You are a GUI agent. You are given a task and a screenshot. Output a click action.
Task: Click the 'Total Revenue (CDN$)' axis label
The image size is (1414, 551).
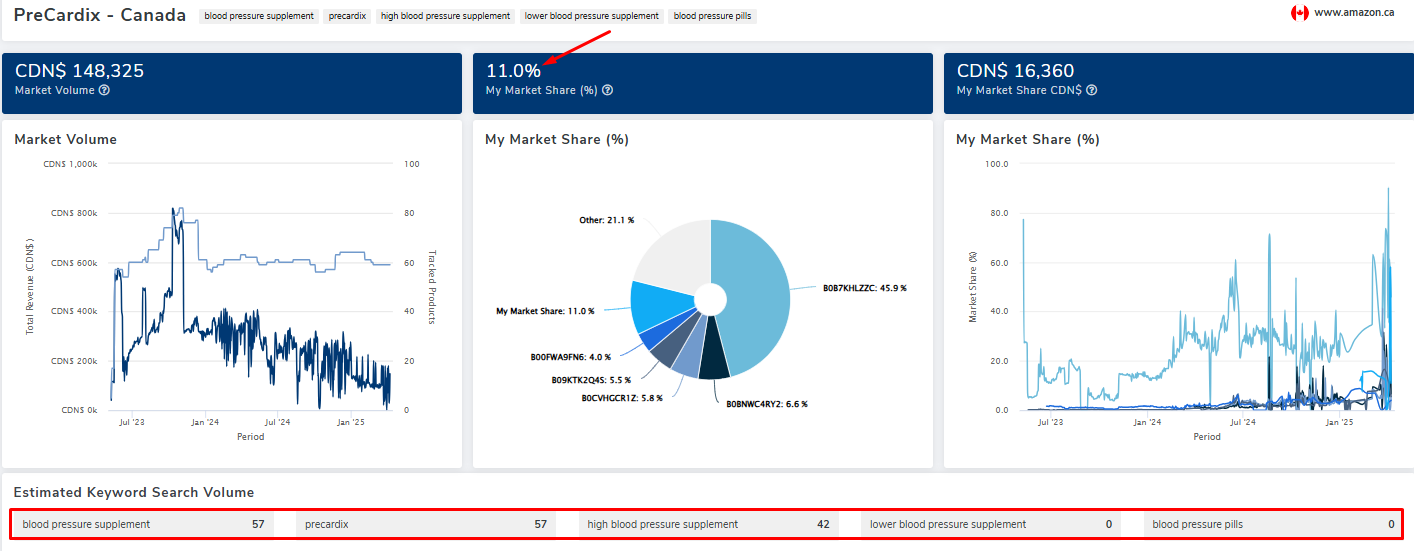click(x=29, y=287)
